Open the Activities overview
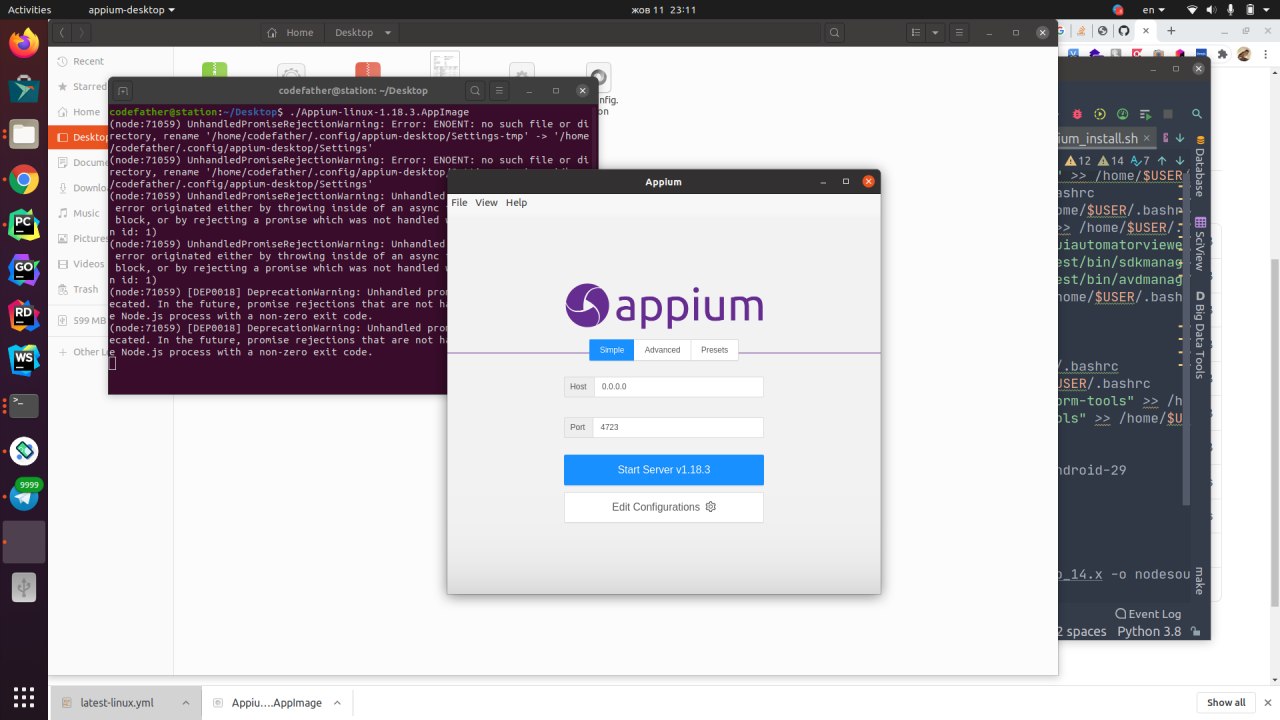Viewport: 1280px width, 720px height. (29, 9)
